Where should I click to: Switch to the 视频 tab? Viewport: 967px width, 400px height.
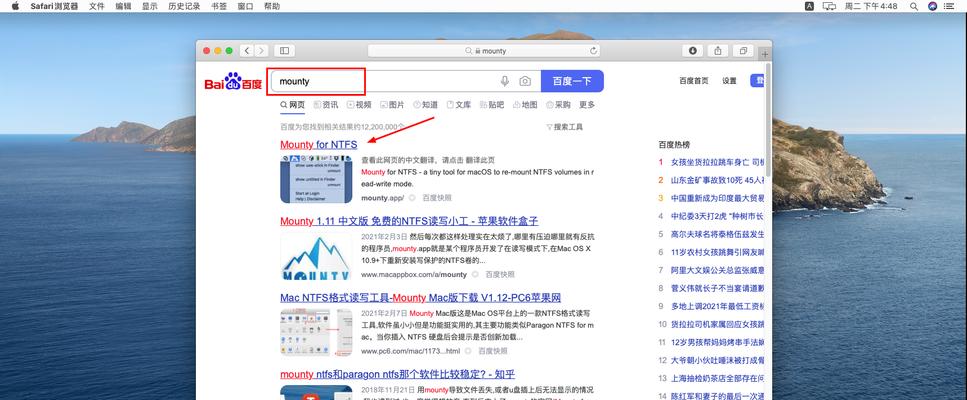tap(359, 105)
